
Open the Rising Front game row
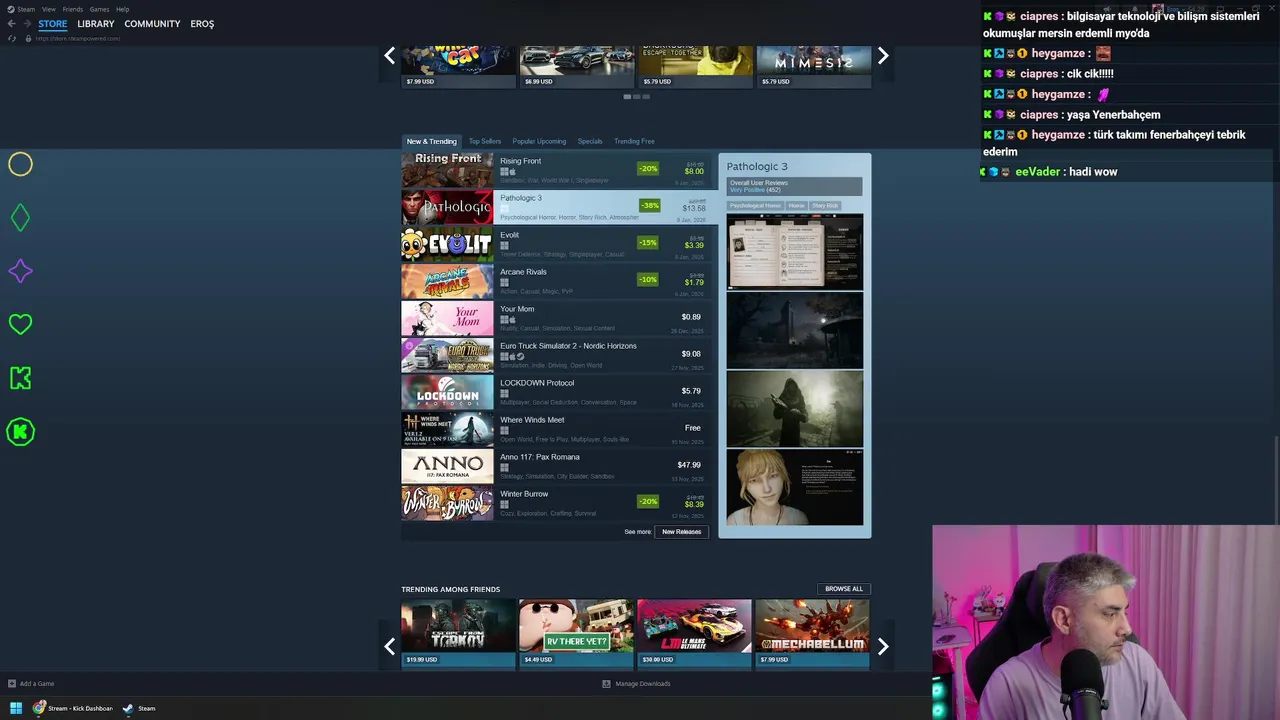pyautogui.click(x=556, y=170)
